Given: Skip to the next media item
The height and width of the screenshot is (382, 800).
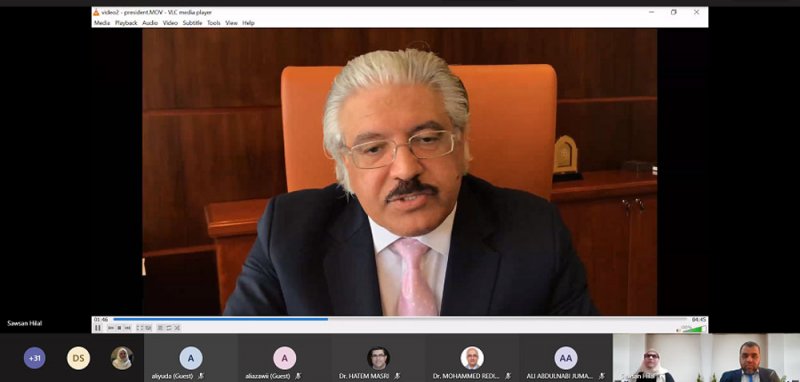Looking at the screenshot, I should coord(128,328).
